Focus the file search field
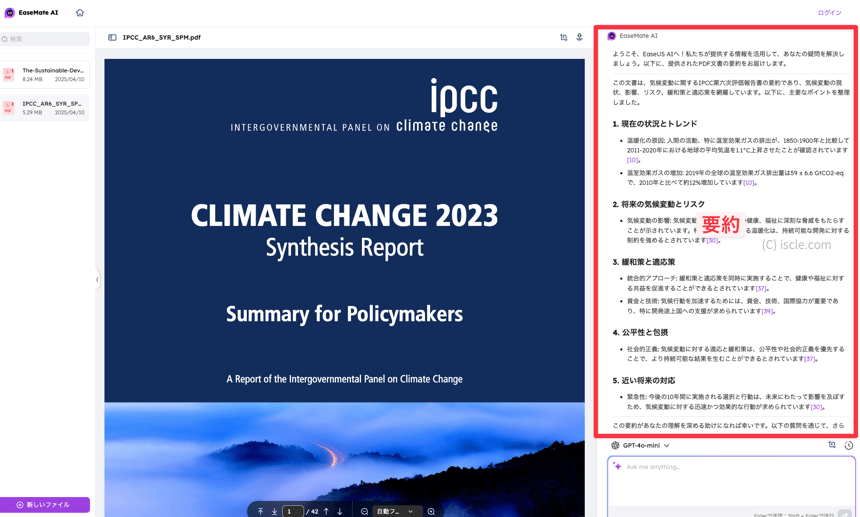Viewport: 860px width, 517px height. point(45,39)
